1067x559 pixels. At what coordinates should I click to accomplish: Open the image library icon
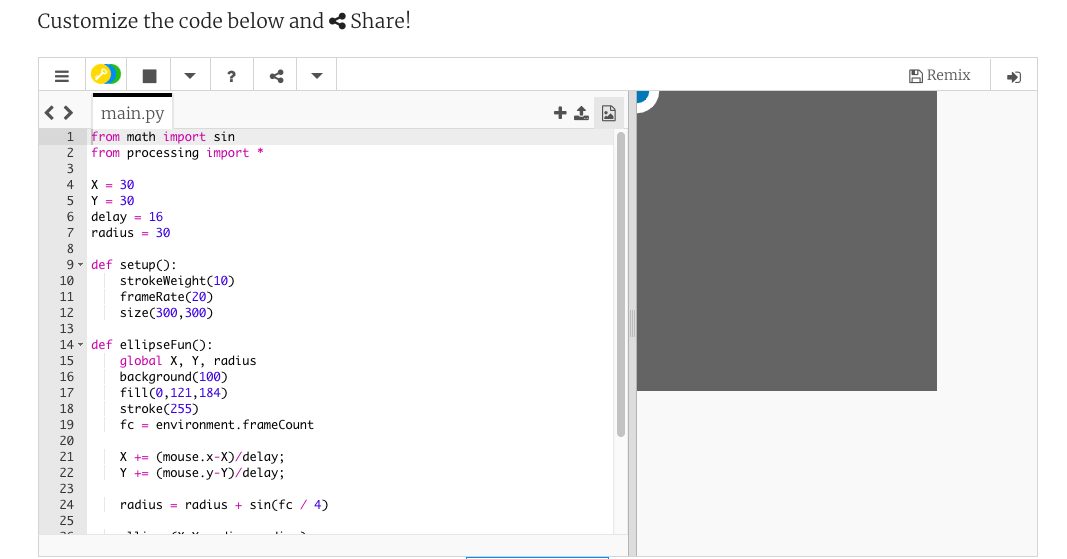609,113
